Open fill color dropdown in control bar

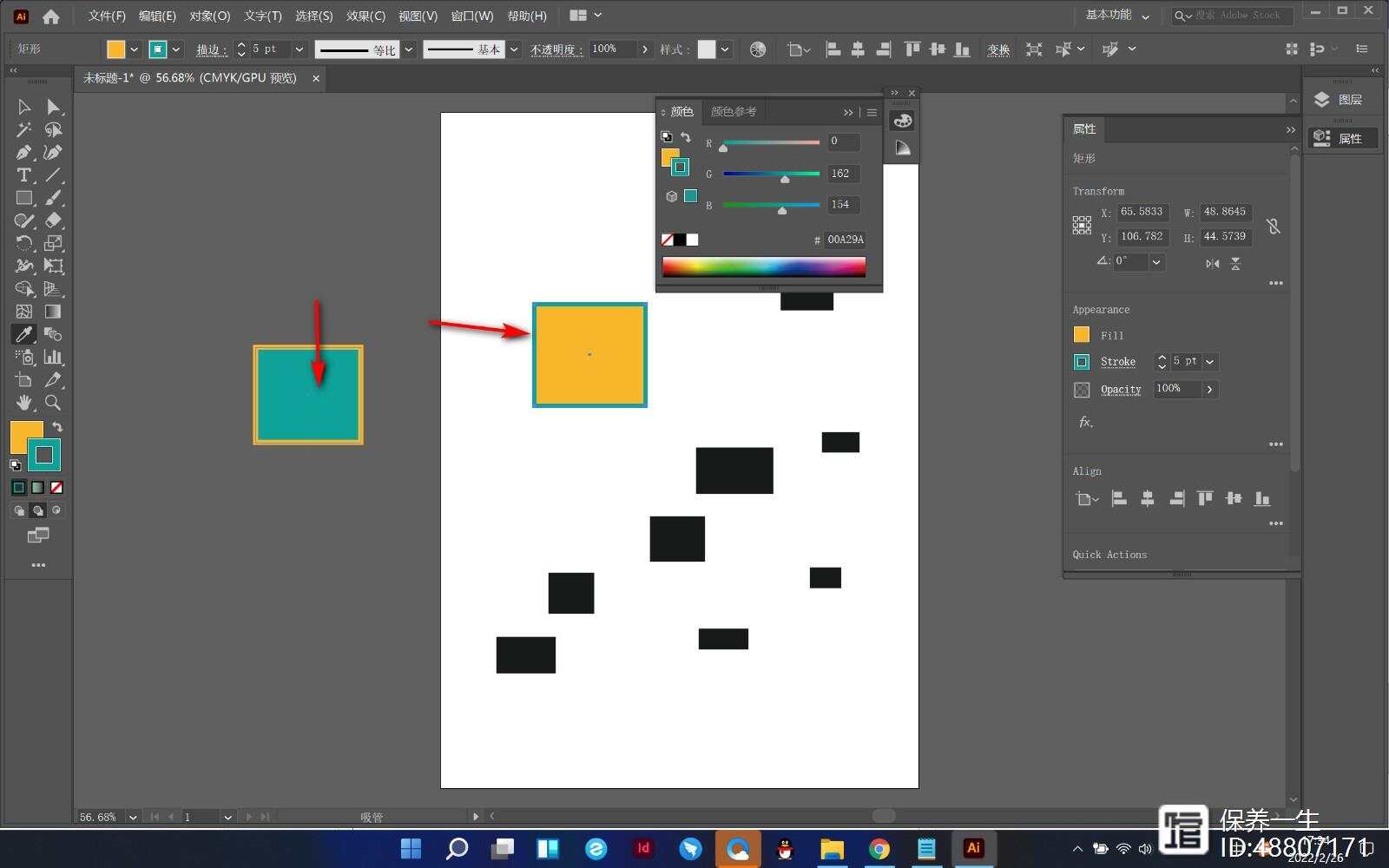coord(135,49)
